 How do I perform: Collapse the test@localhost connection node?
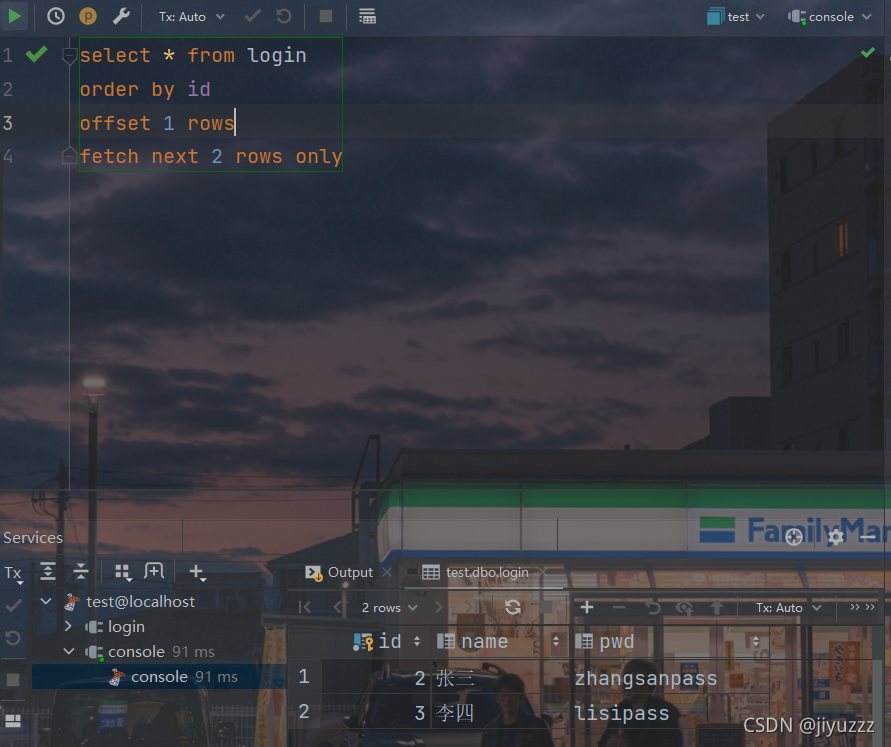(44, 601)
